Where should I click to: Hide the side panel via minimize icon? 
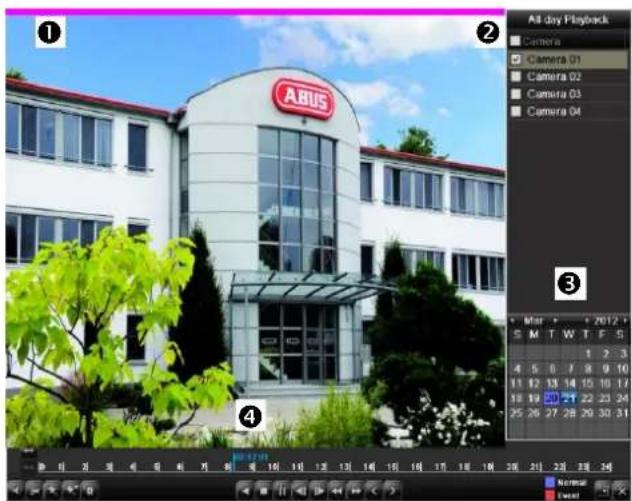[x=603, y=491]
